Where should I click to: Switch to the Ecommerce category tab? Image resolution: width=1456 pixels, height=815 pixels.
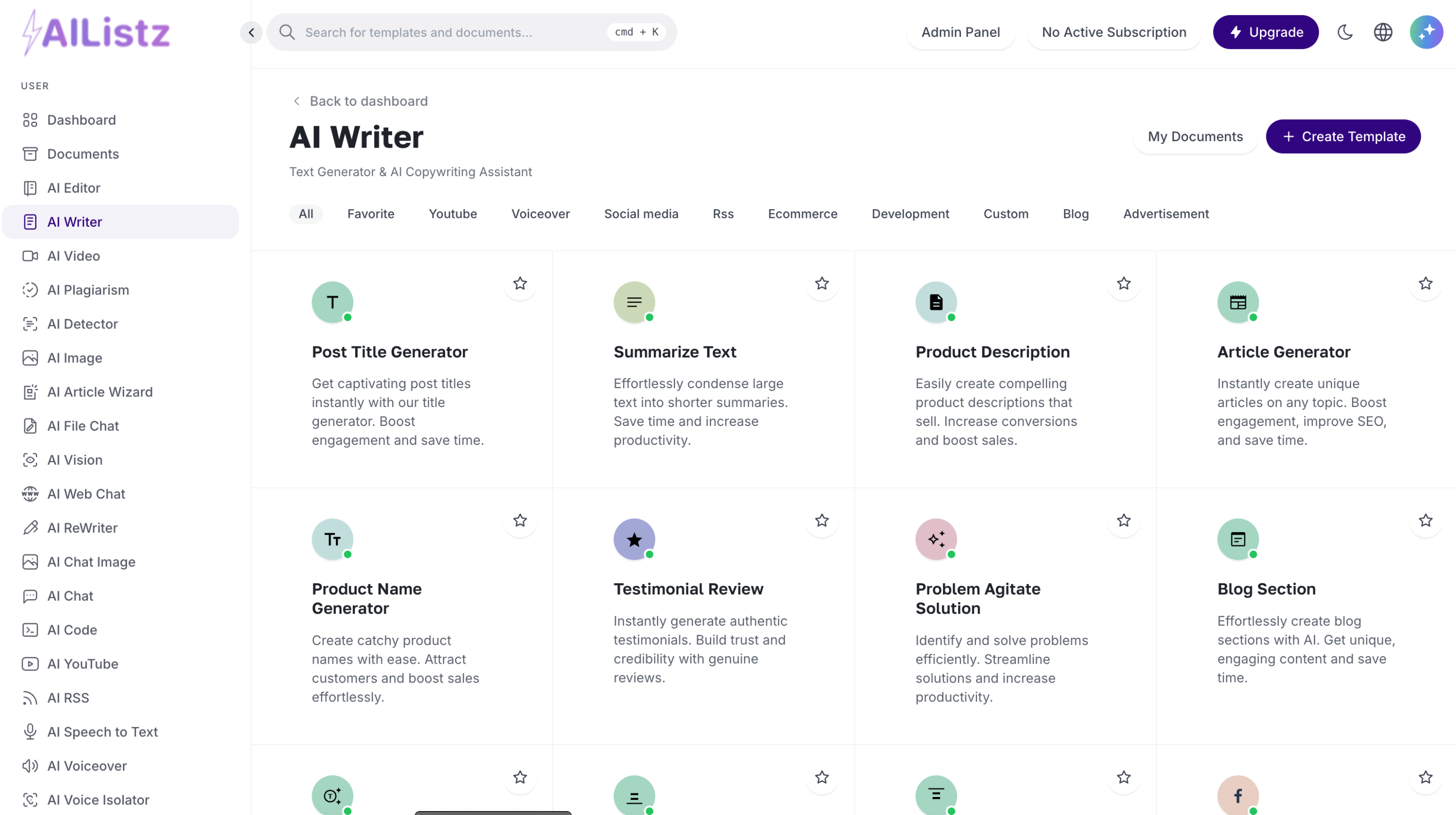click(x=802, y=213)
